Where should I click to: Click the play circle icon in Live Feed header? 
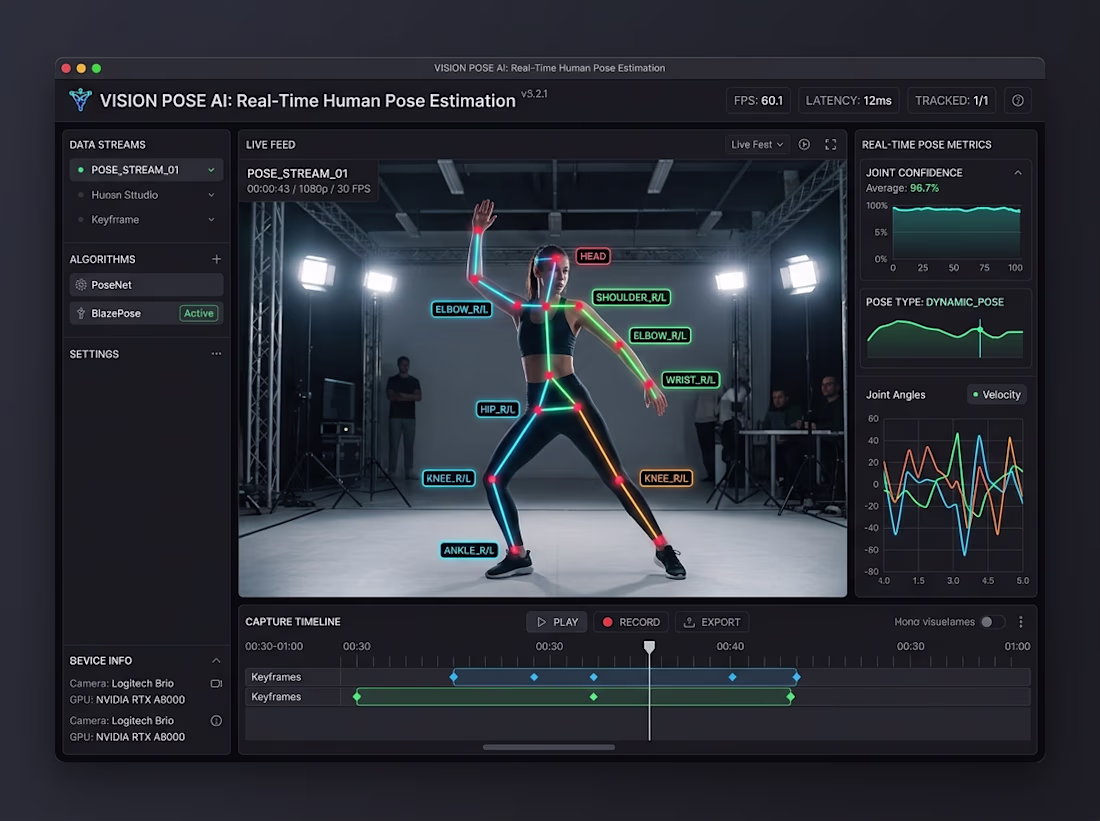click(x=805, y=144)
